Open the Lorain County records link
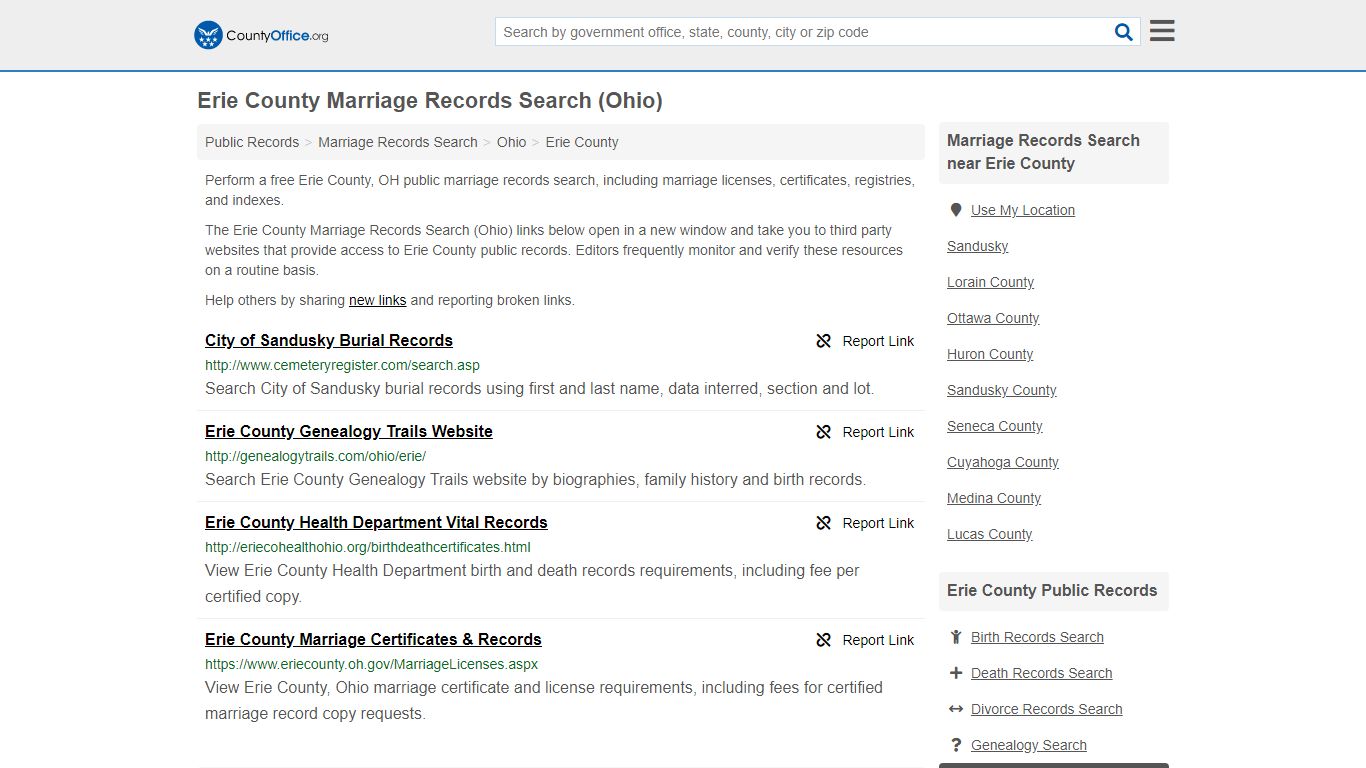Screen dimensions: 1366x768 tap(990, 282)
